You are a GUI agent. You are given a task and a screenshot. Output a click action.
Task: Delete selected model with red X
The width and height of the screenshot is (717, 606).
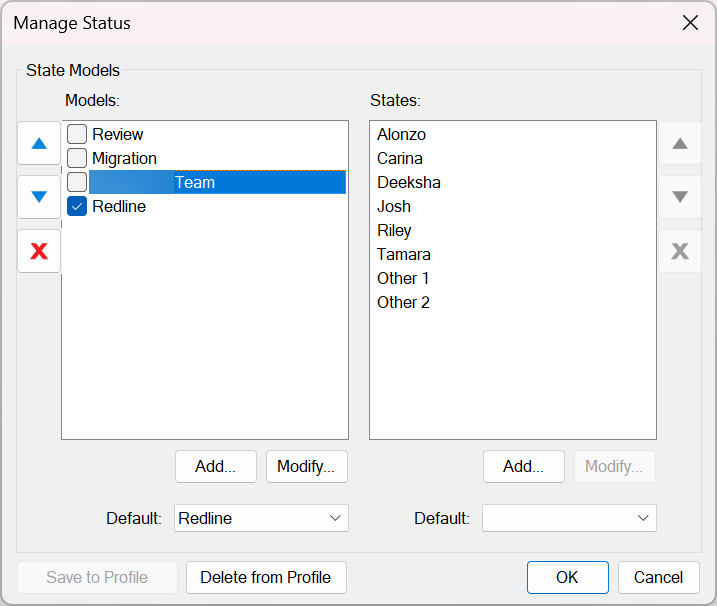click(39, 251)
